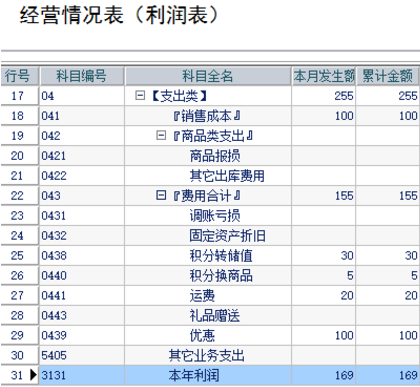Click monthly amount 155 for 费用合计
420x387 pixels.
pos(344,195)
